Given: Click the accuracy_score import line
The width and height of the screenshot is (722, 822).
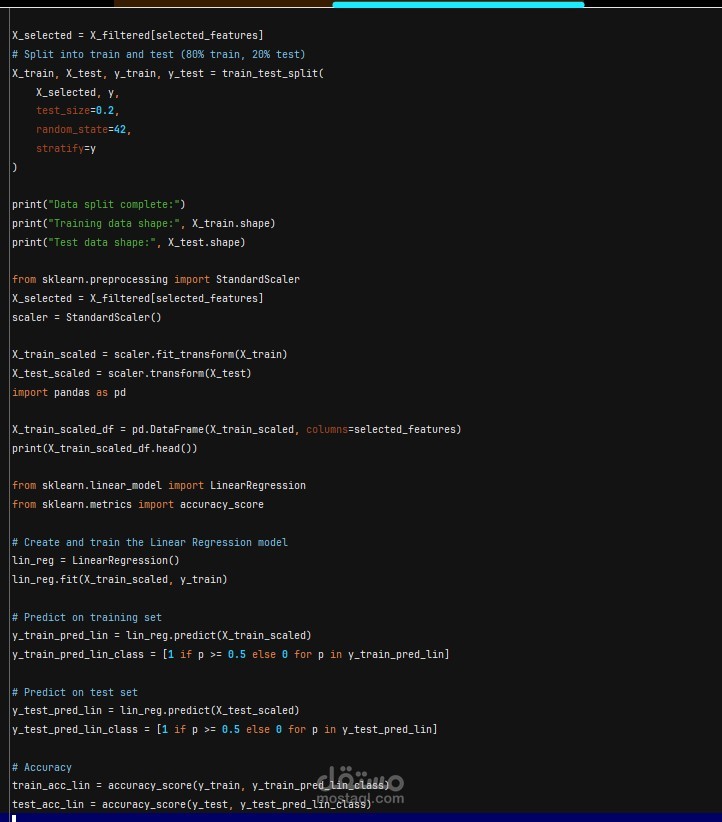Looking at the screenshot, I should click(138, 504).
